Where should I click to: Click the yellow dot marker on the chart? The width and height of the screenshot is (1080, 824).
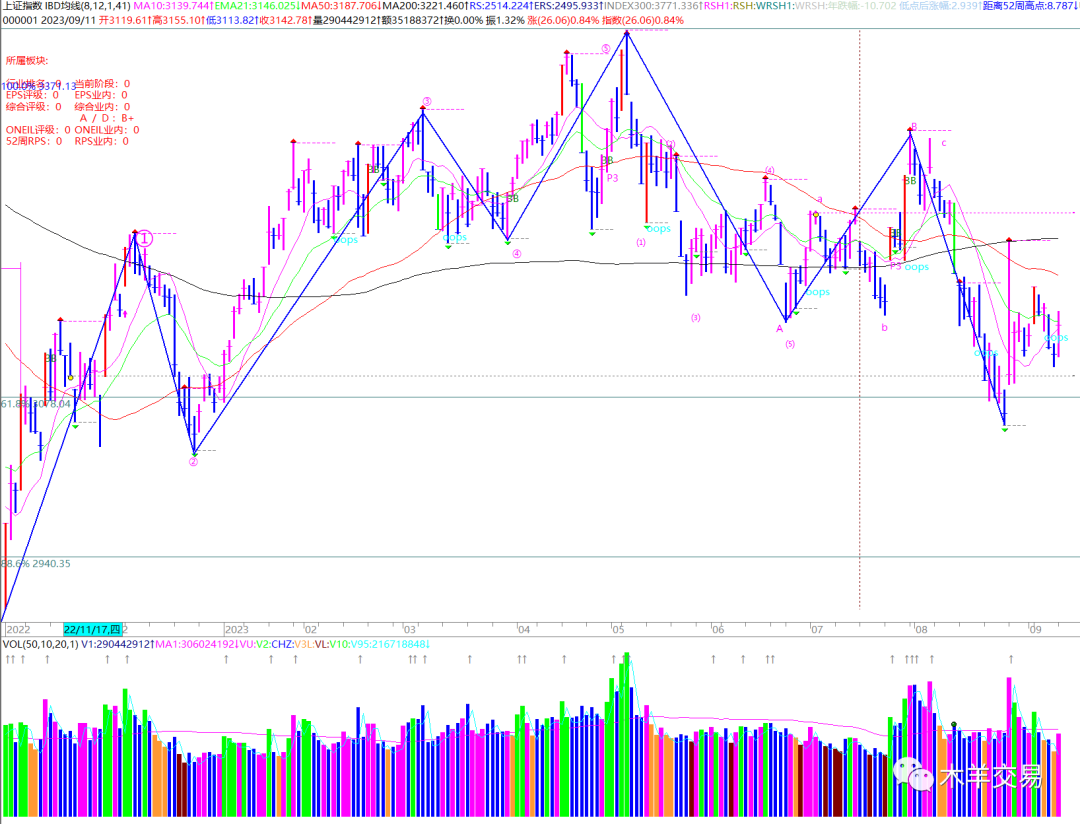tap(816, 215)
